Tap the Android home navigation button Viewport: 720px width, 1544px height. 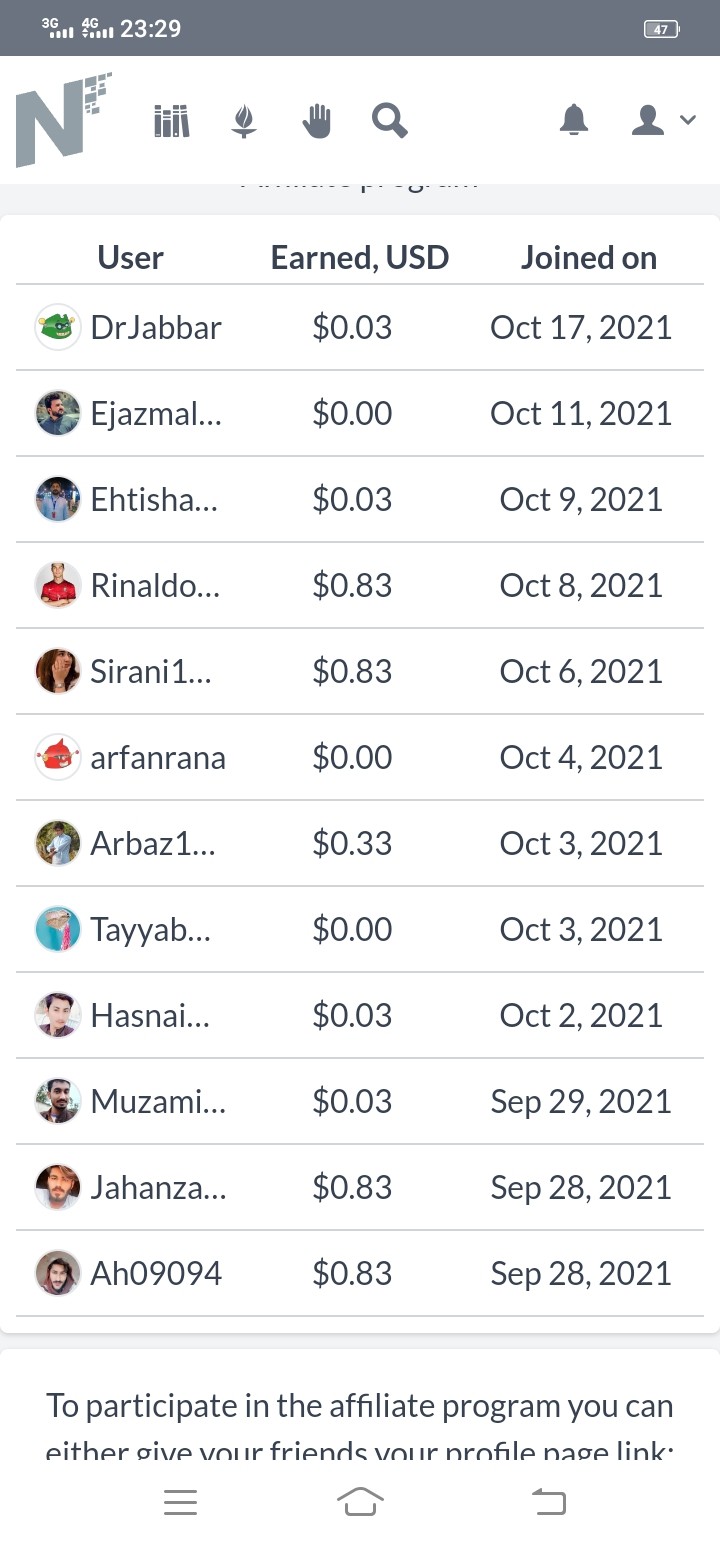[x=360, y=1502]
